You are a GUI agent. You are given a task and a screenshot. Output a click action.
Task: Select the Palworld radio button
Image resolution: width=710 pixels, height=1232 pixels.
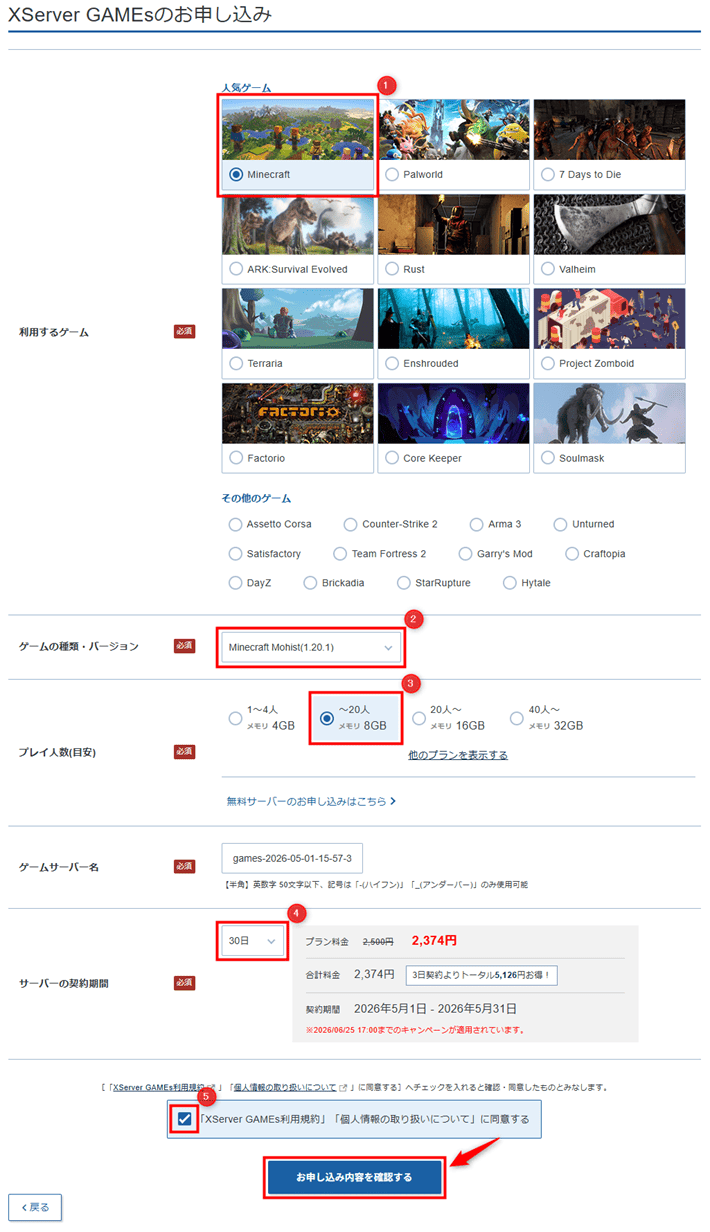tap(392, 174)
